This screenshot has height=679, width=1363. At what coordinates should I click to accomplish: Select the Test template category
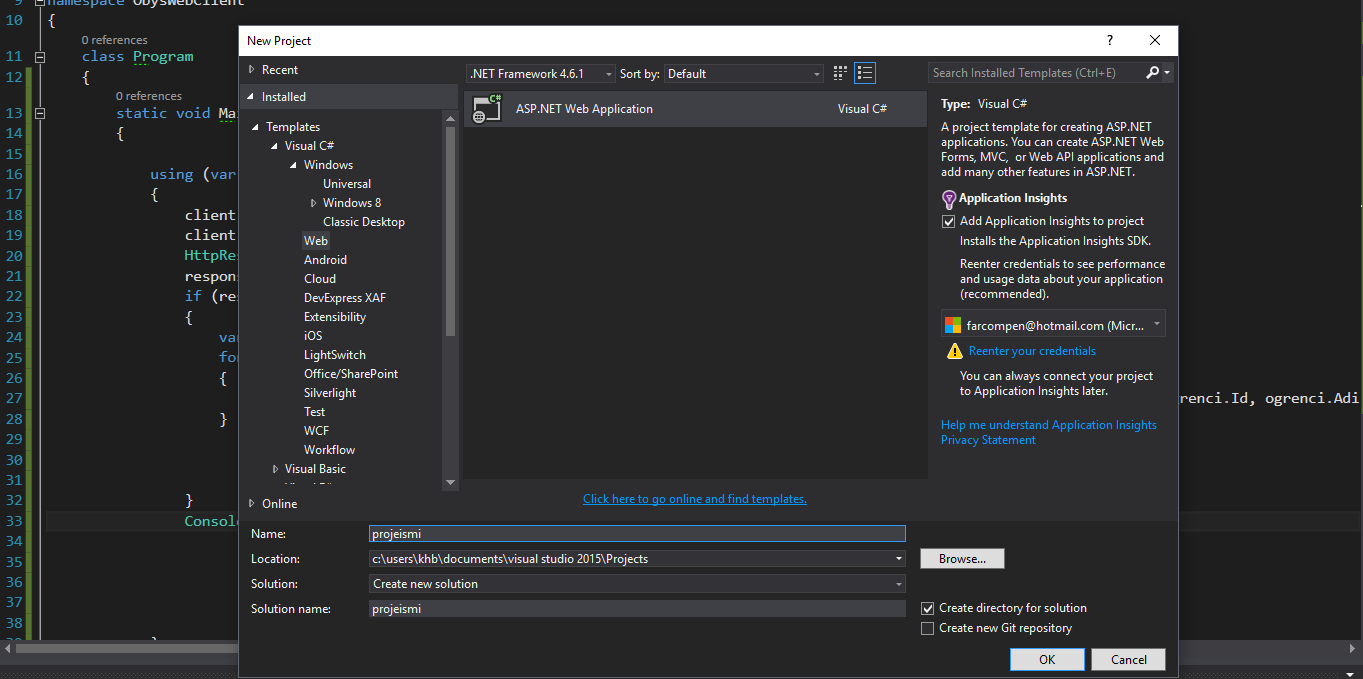tap(314, 412)
